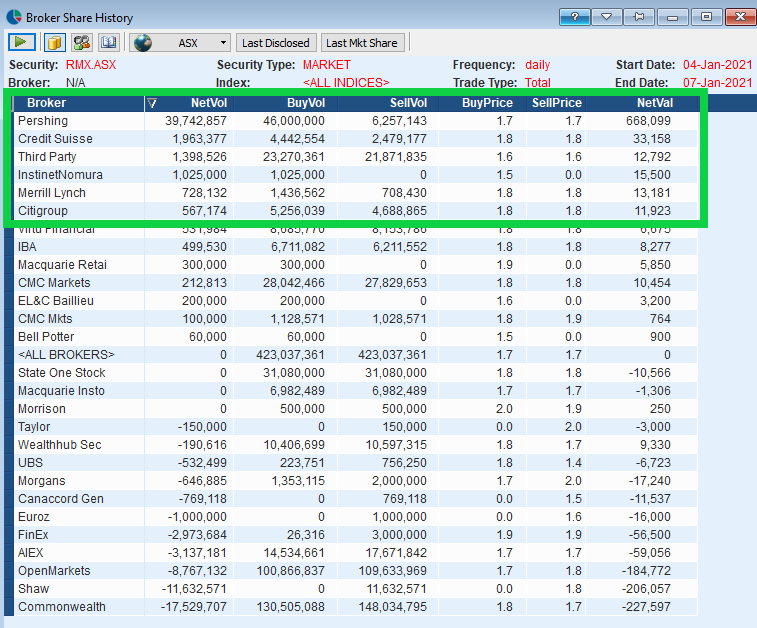The width and height of the screenshot is (757, 628).
Task: Select the Shaw broker row
Action: [356, 589]
